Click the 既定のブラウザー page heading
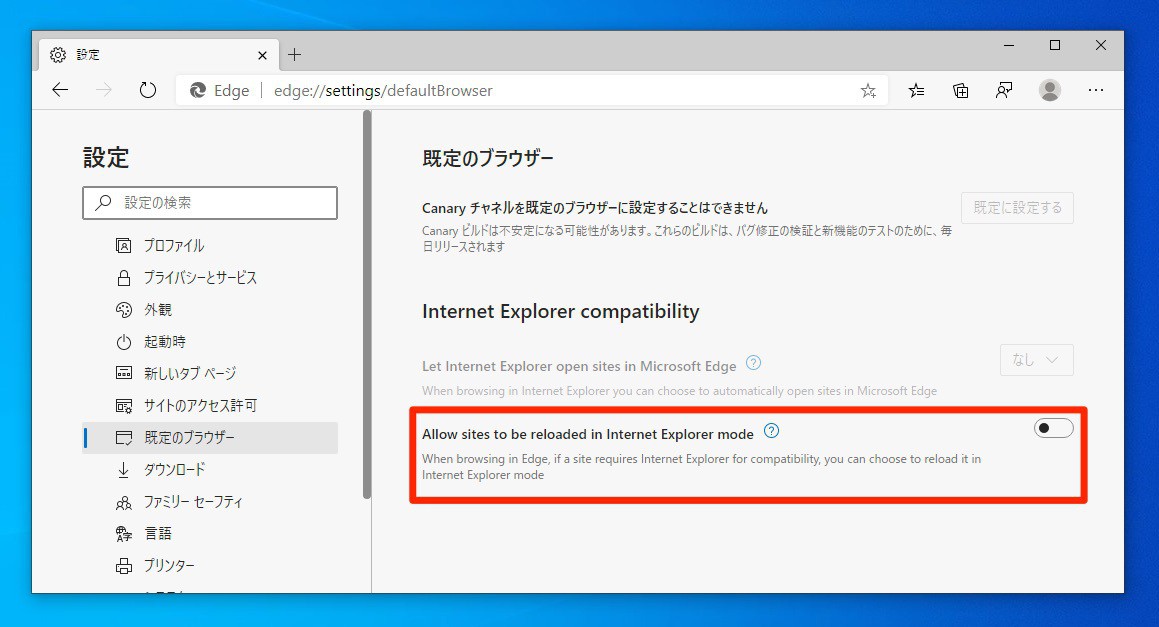The width and height of the screenshot is (1159, 627). coord(488,158)
